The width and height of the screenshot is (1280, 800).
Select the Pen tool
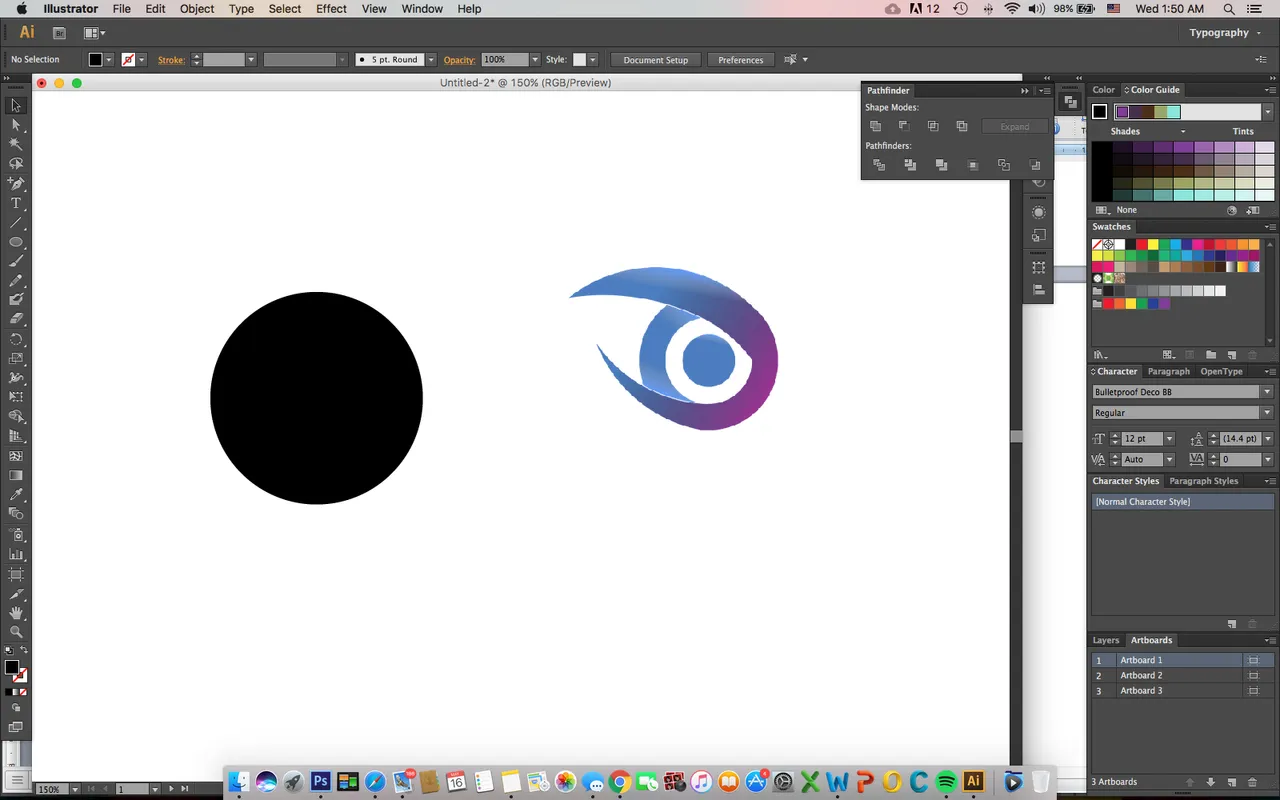click(x=16, y=184)
